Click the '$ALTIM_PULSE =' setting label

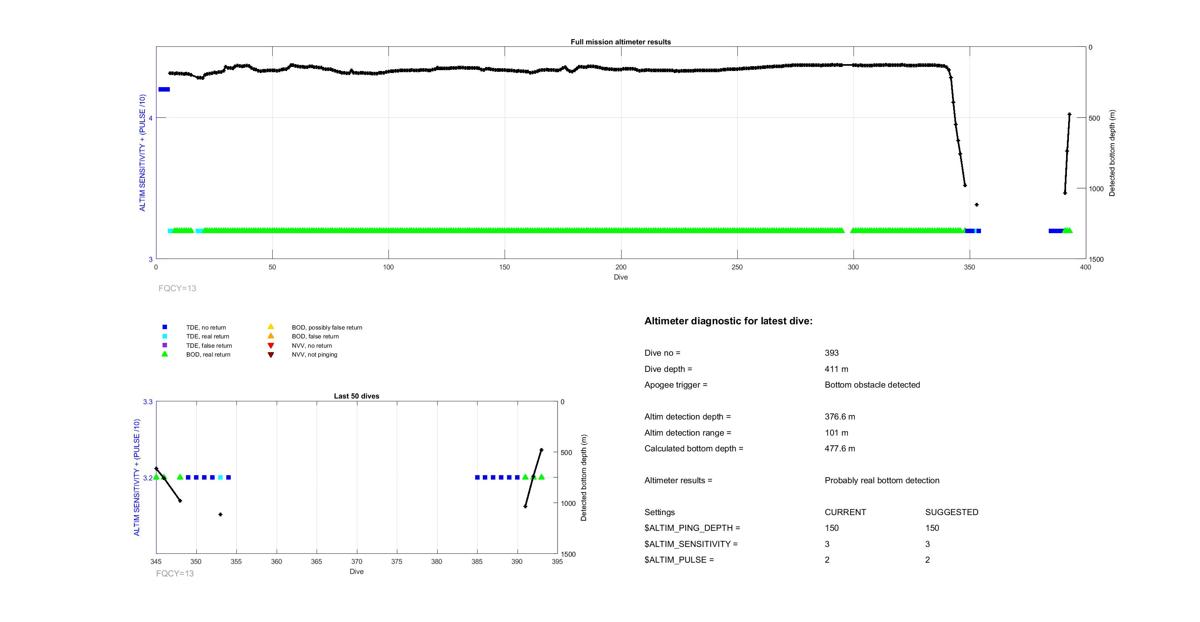coord(680,560)
